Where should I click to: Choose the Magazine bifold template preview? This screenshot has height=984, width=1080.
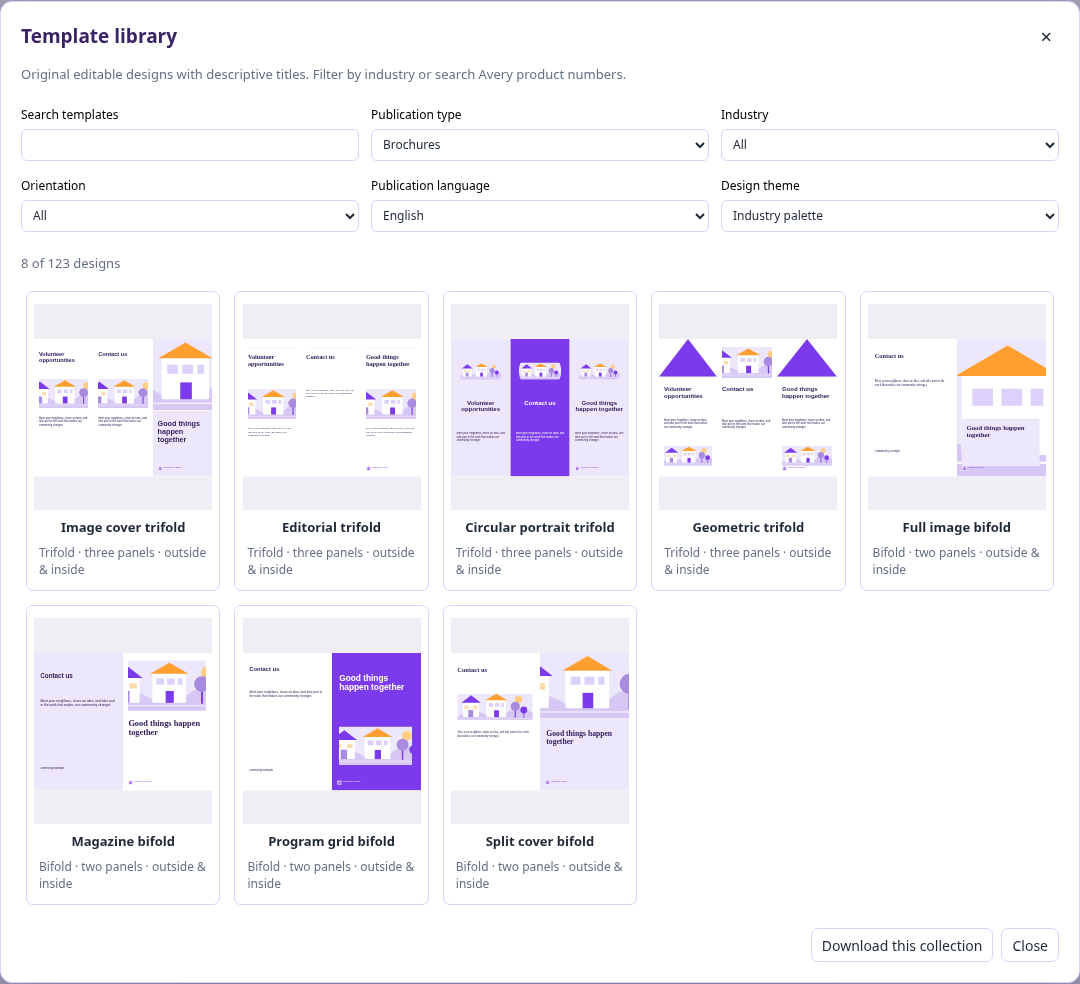click(123, 721)
